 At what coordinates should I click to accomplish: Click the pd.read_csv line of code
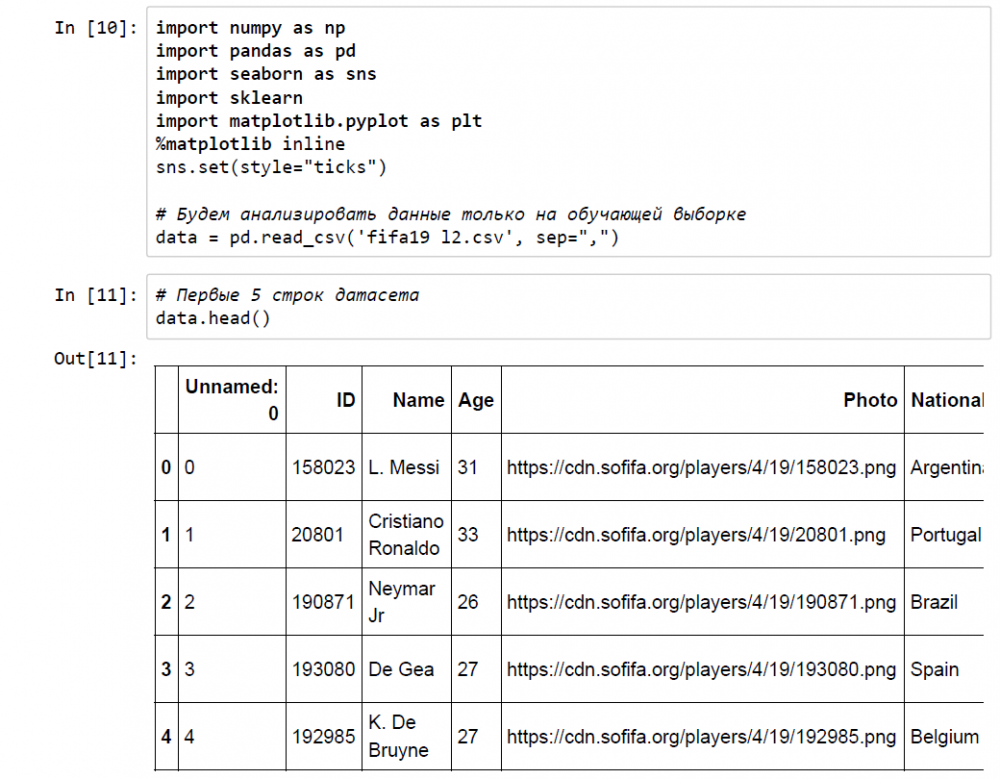pos(388,239)
